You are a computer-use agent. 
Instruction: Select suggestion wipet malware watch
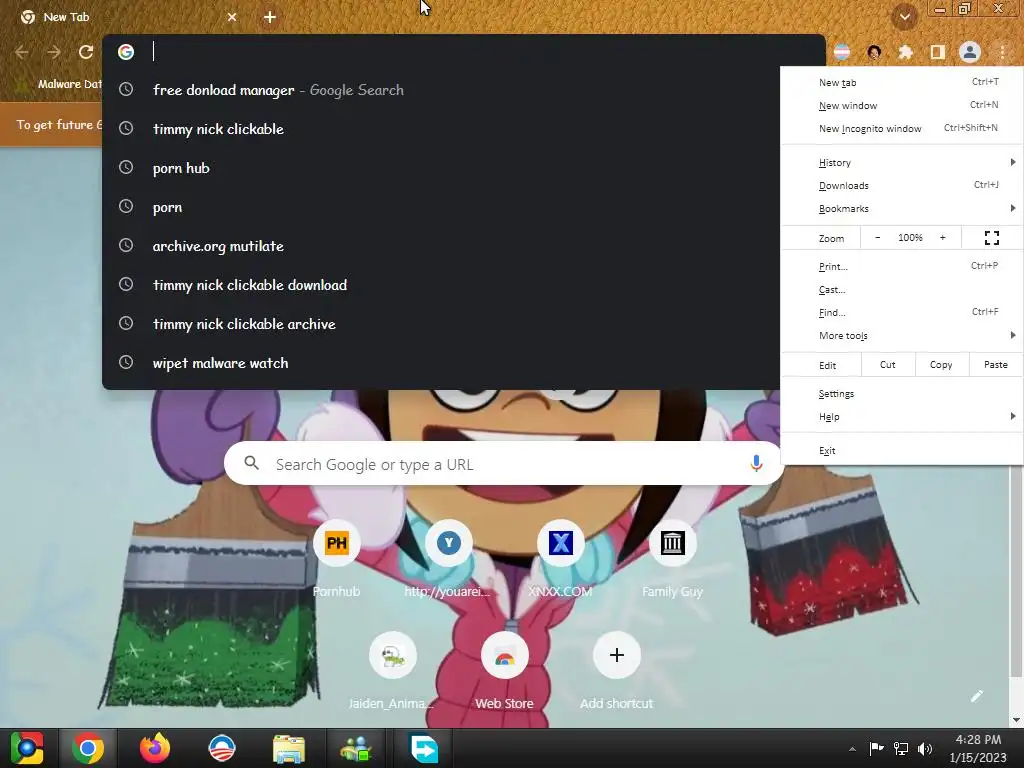click(x=441, y=363)
